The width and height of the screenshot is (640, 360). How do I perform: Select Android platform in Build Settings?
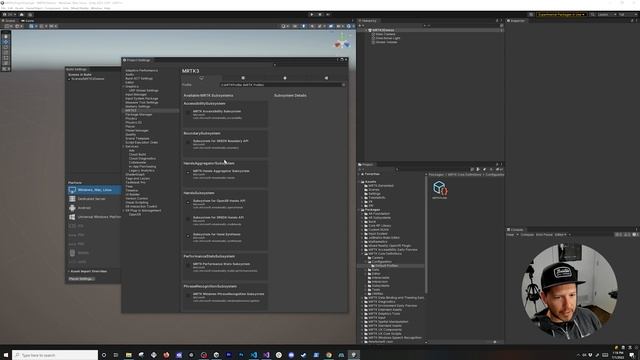(x=94, y=208)
